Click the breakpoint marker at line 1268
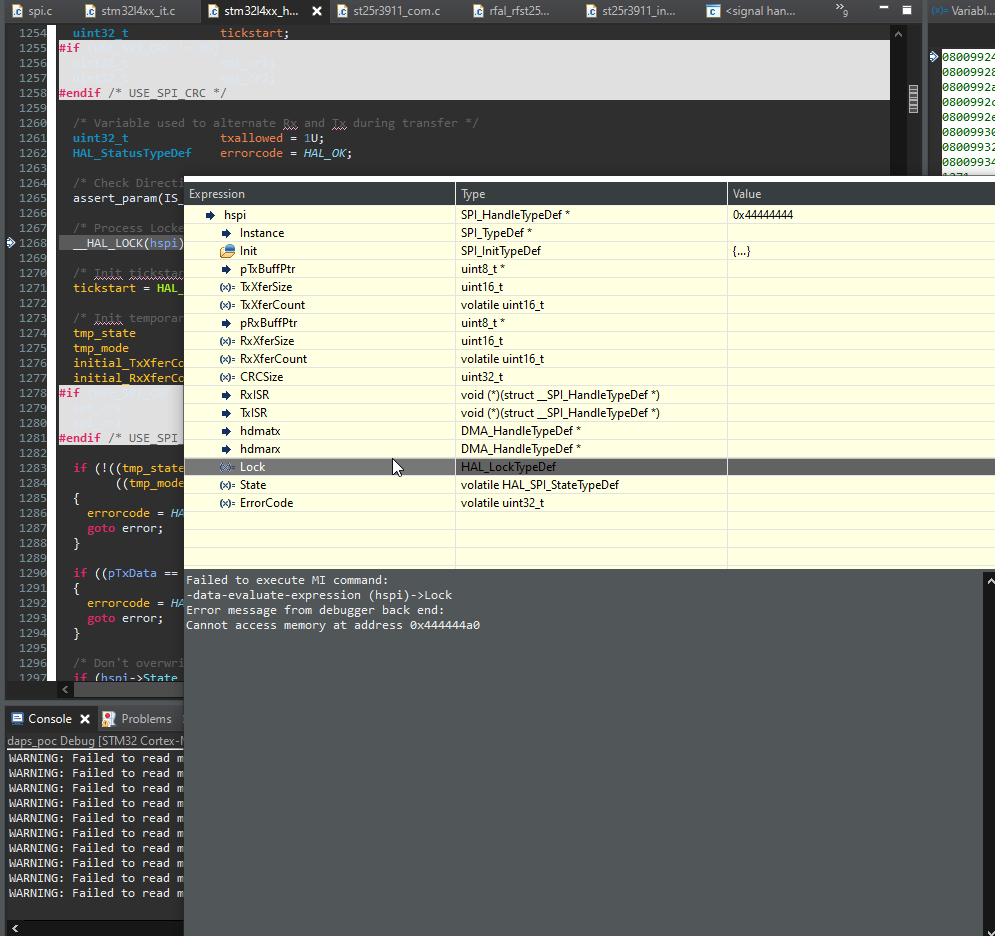995x936 pixels. (10, 243)
